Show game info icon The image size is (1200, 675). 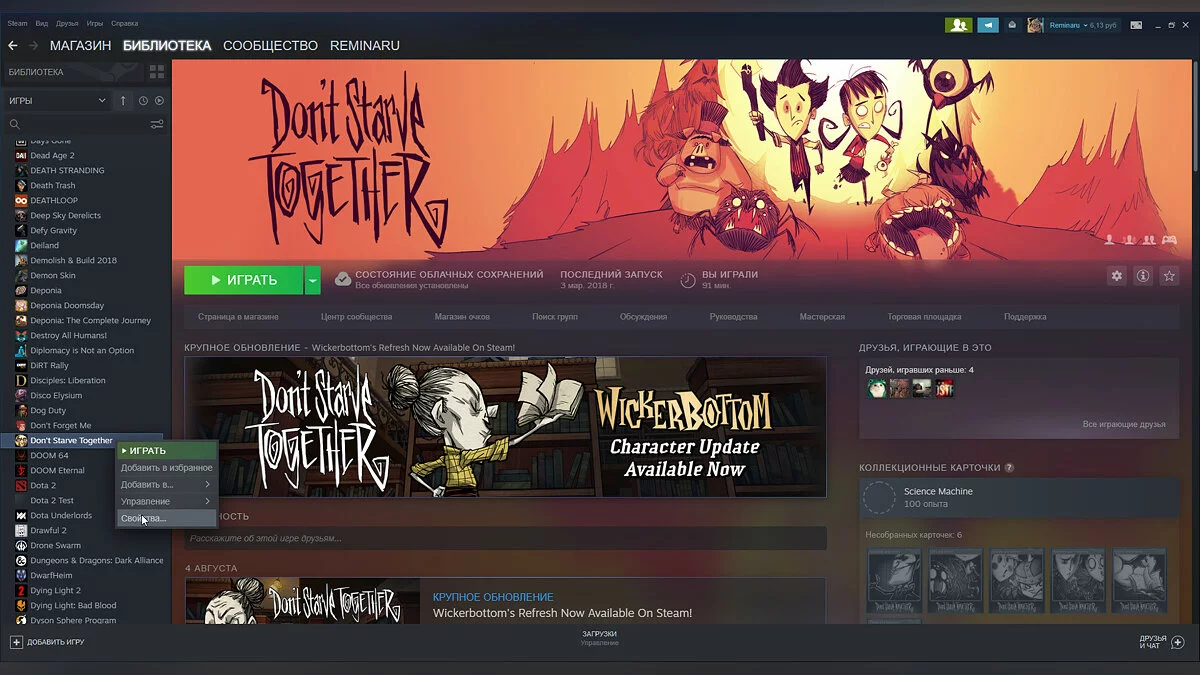coord(1143,276)
